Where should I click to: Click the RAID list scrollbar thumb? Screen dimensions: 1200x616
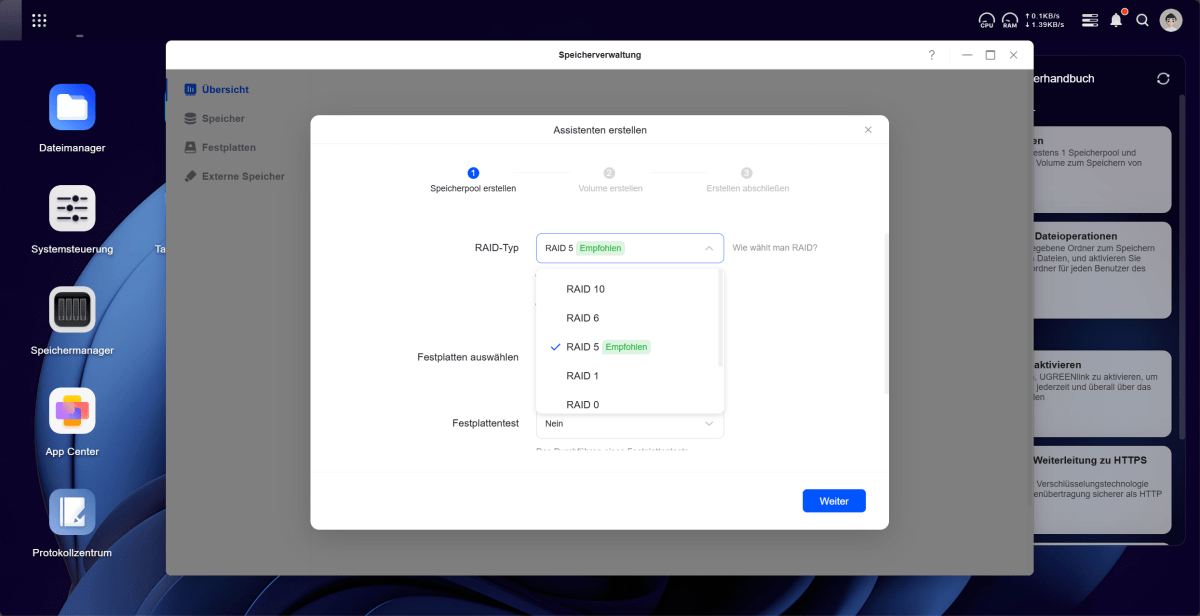(720, 318)
